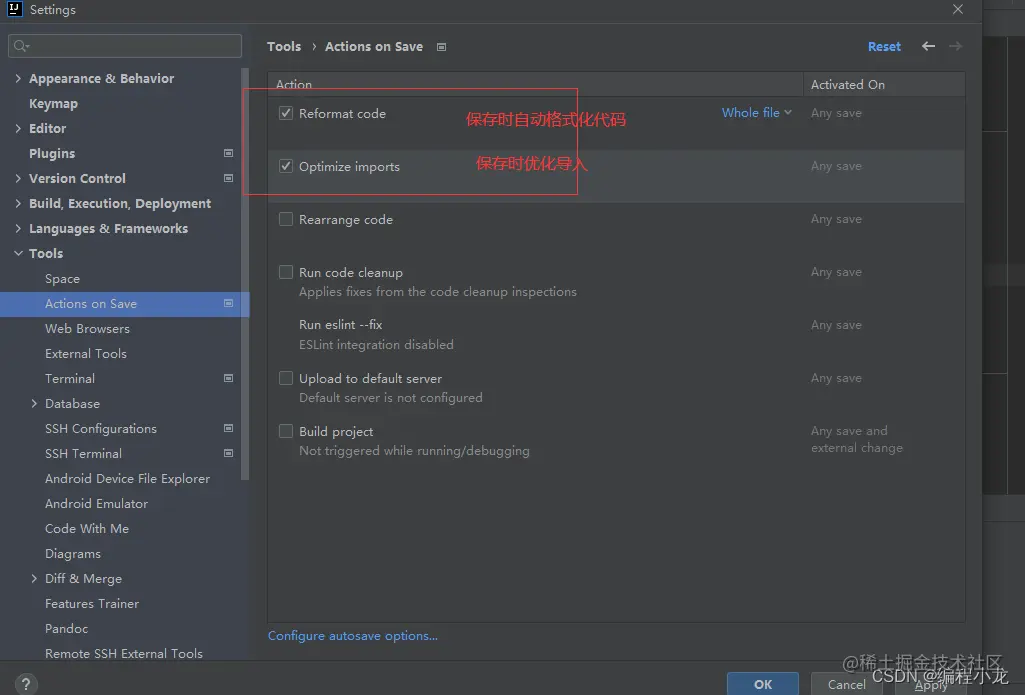Screen dimensions: 1025x695
Task: Collapse the Tools section
Action: [18, 253]
